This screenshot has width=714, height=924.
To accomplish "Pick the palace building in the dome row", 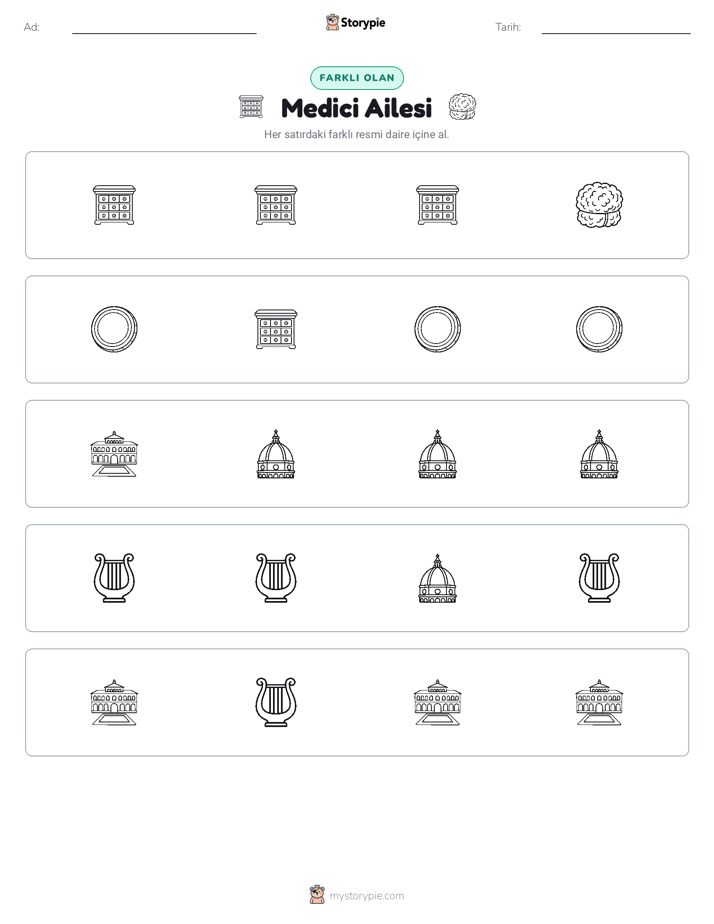I will click(x=114, y=454).
